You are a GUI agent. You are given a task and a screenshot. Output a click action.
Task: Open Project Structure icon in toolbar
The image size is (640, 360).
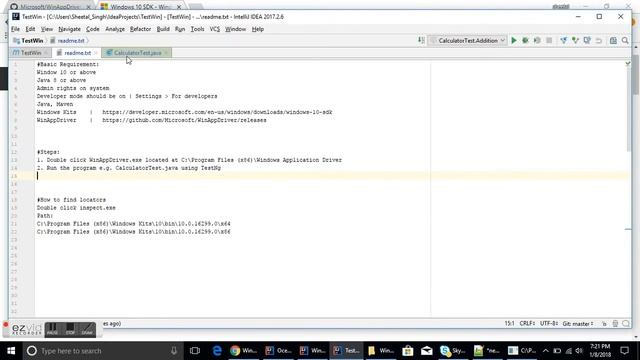[x=613, y=40]
